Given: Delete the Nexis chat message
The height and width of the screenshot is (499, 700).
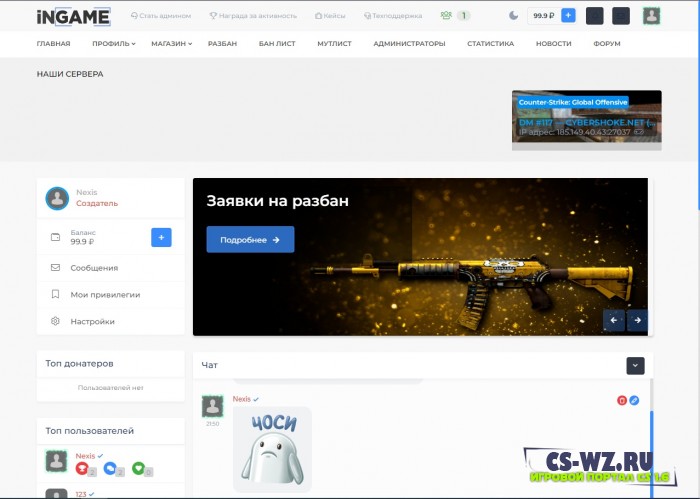Looking at the screenshot, I should click(x=622, y=400).
